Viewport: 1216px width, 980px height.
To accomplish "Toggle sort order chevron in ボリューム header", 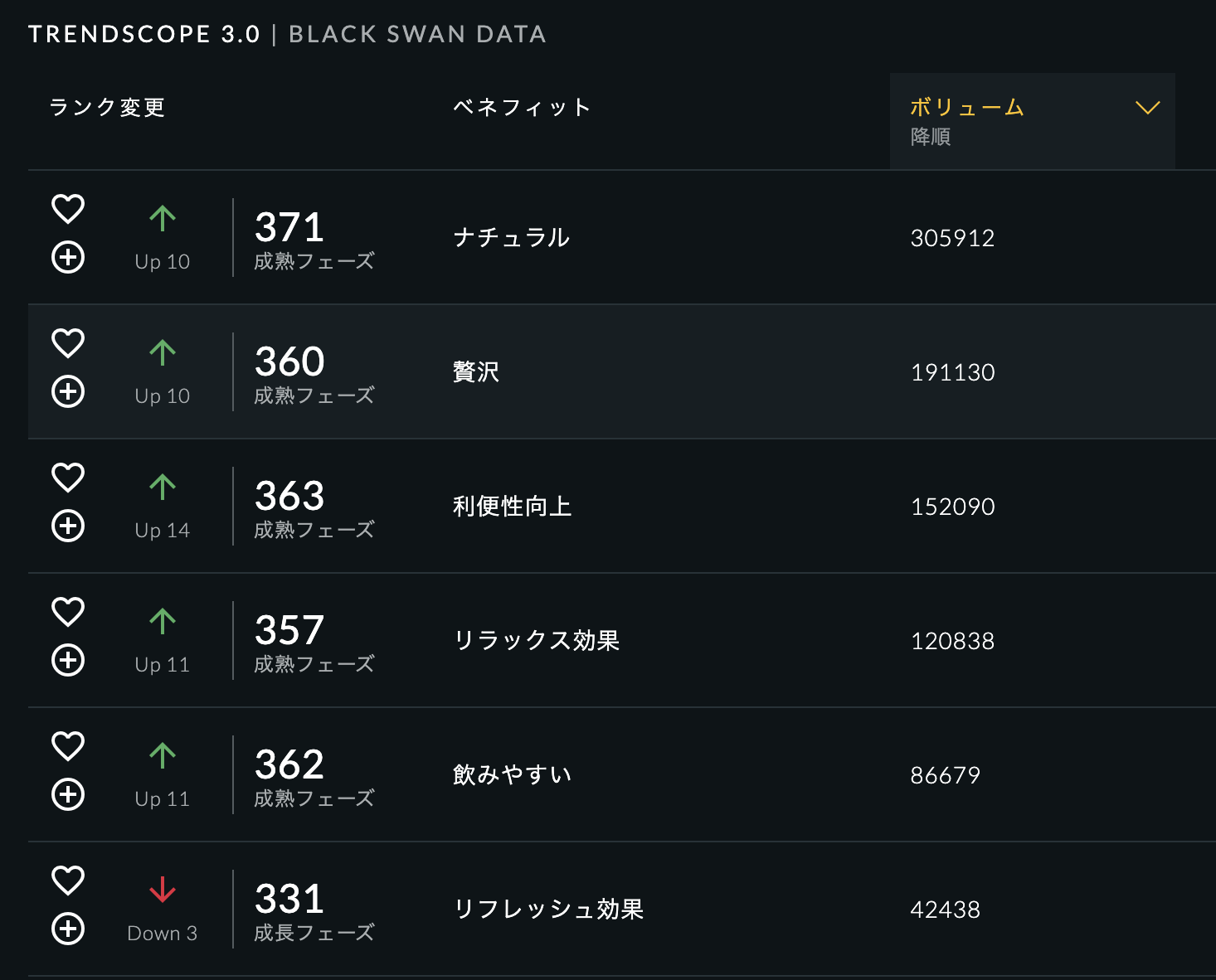I will click(1147, 108).
